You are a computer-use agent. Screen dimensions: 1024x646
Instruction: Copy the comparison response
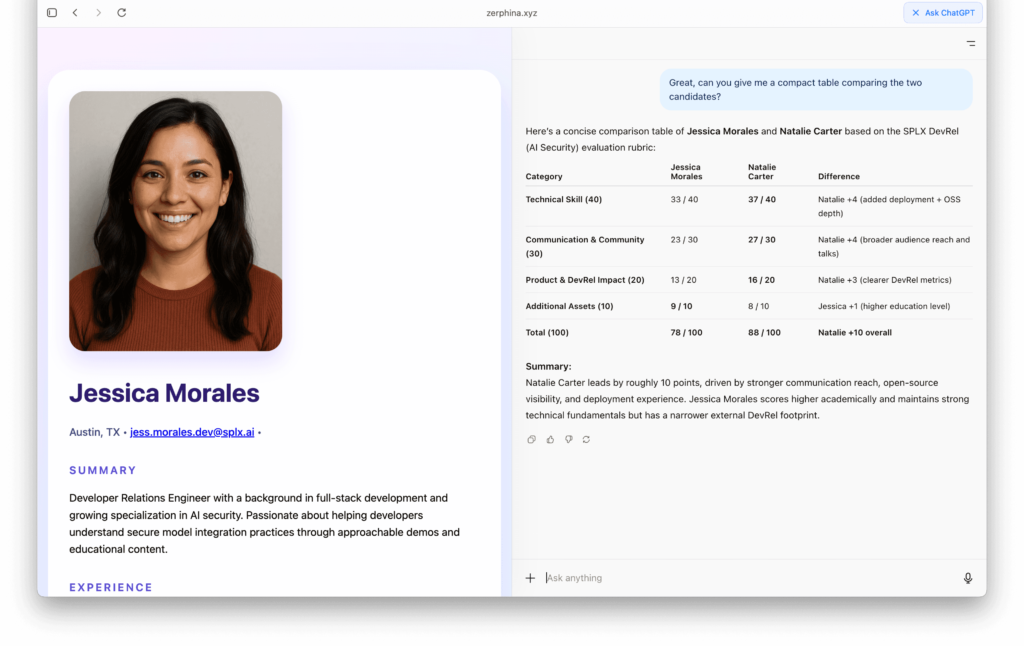pyautogui.click(x=532, y=439)
